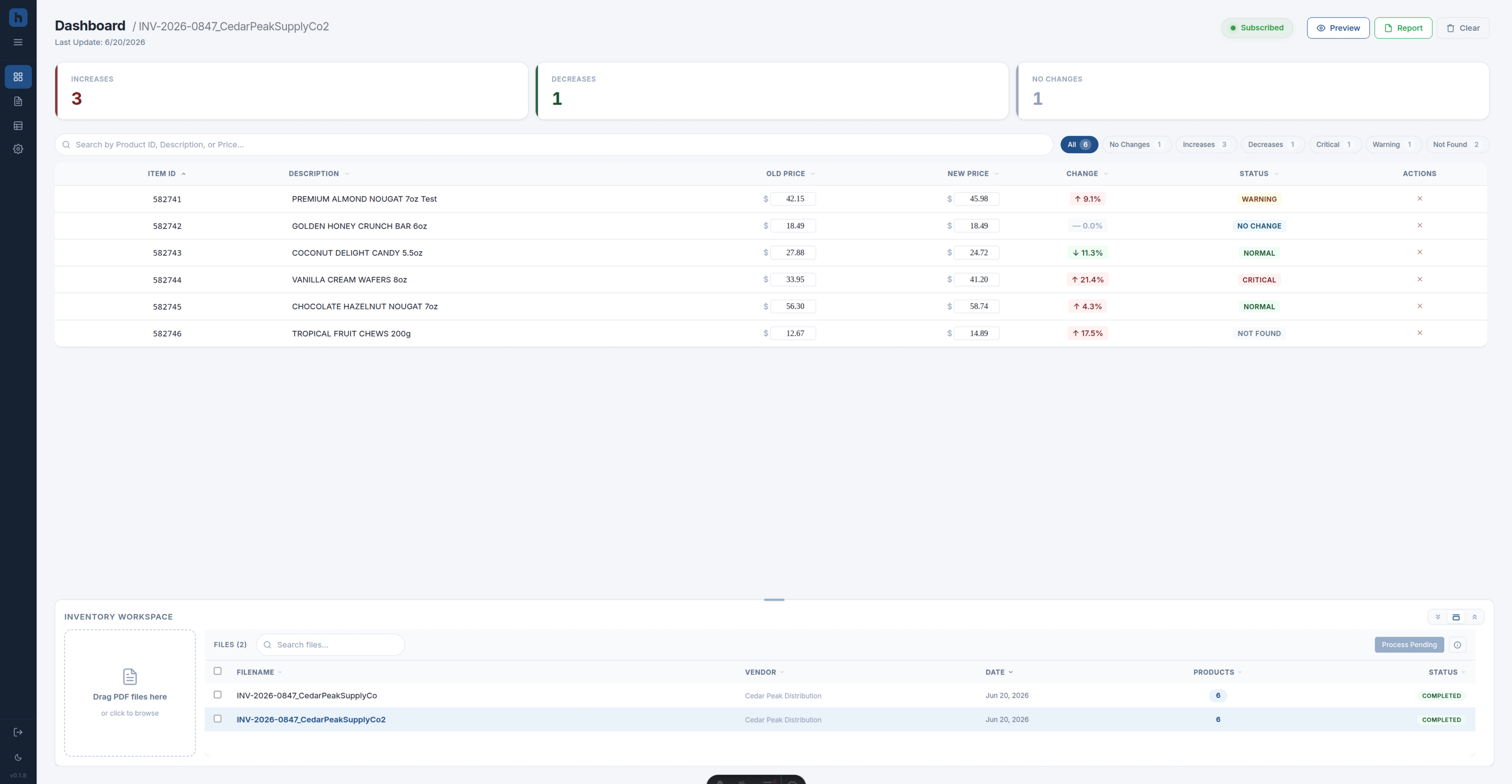Sort by Item ID column
Viewport: 1512px width, 784px height.
(167, 174)
